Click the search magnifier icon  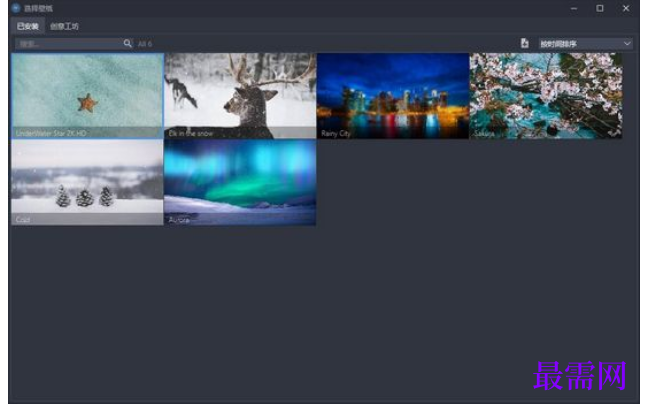pyautogui.click(x=128, y=43)
